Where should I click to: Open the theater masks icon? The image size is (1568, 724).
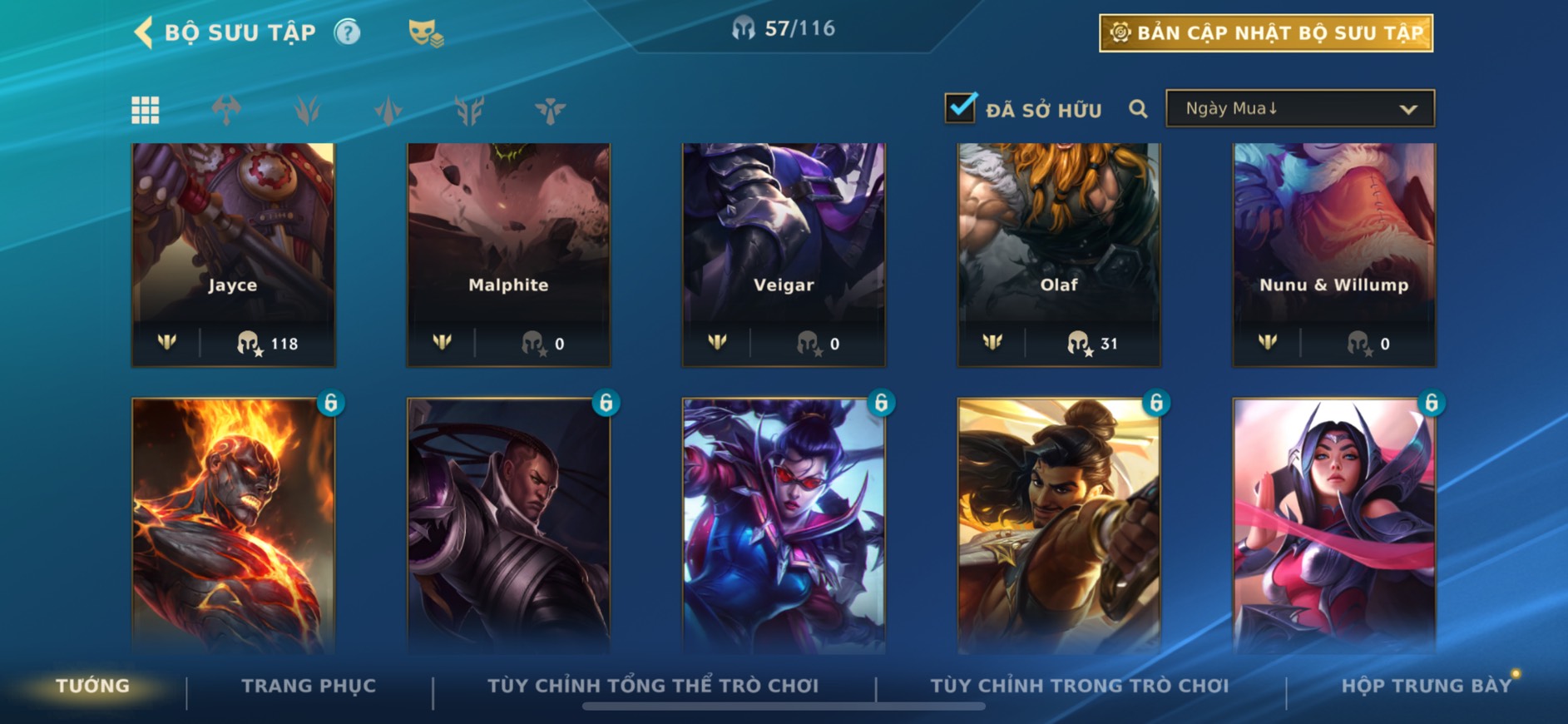[426, 33]
